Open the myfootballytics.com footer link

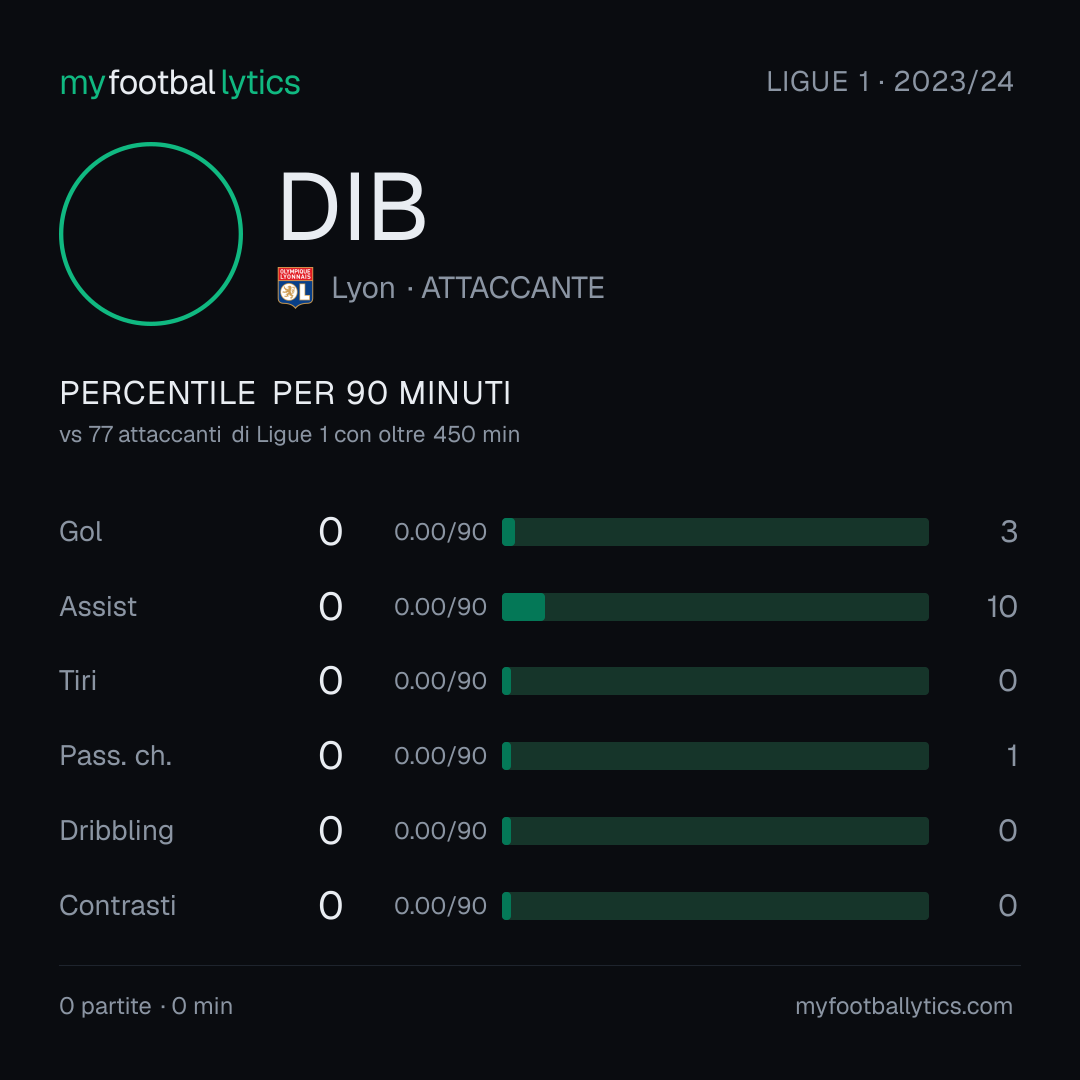click(904, 1006)
